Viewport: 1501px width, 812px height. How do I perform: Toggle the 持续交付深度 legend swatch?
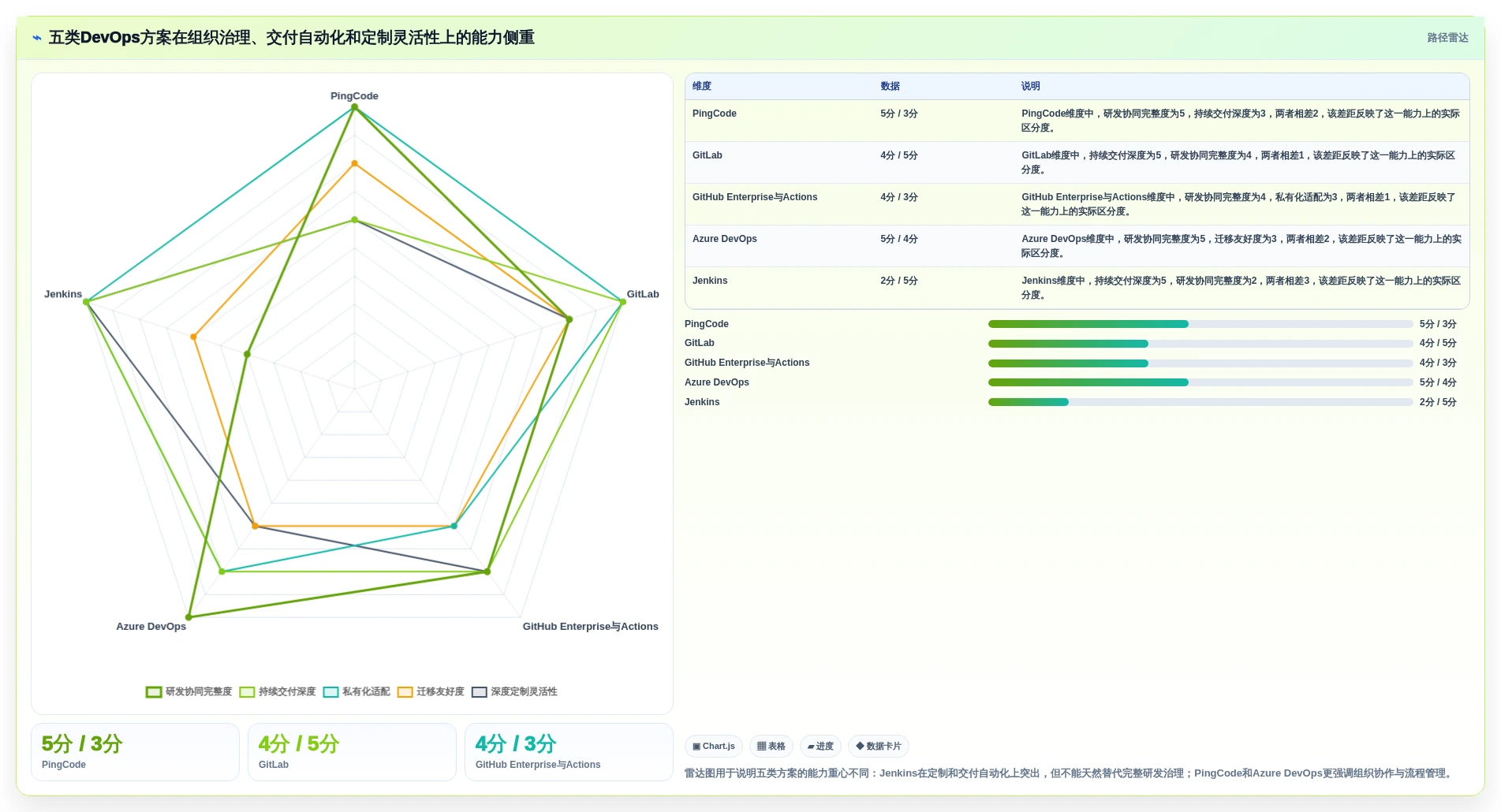click(248, 692)
